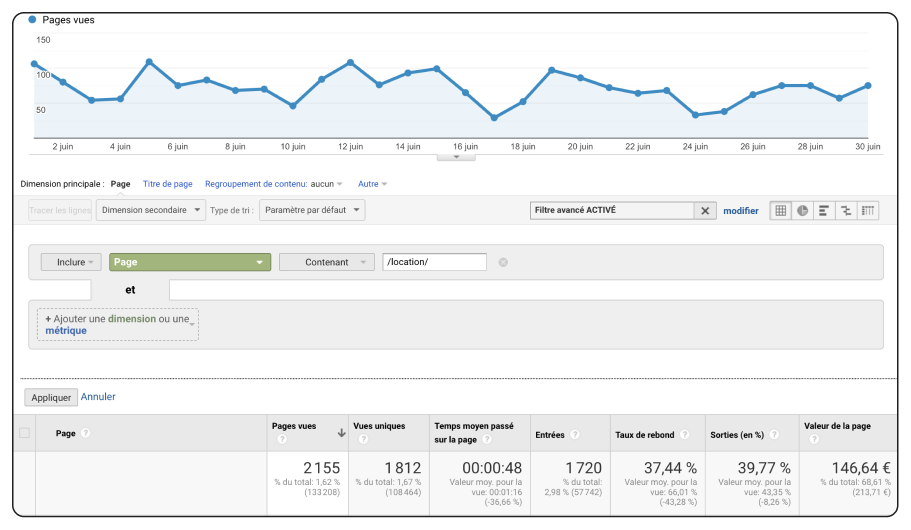
Task: Open help for Vues uniques column
Action: pos(363,439)
